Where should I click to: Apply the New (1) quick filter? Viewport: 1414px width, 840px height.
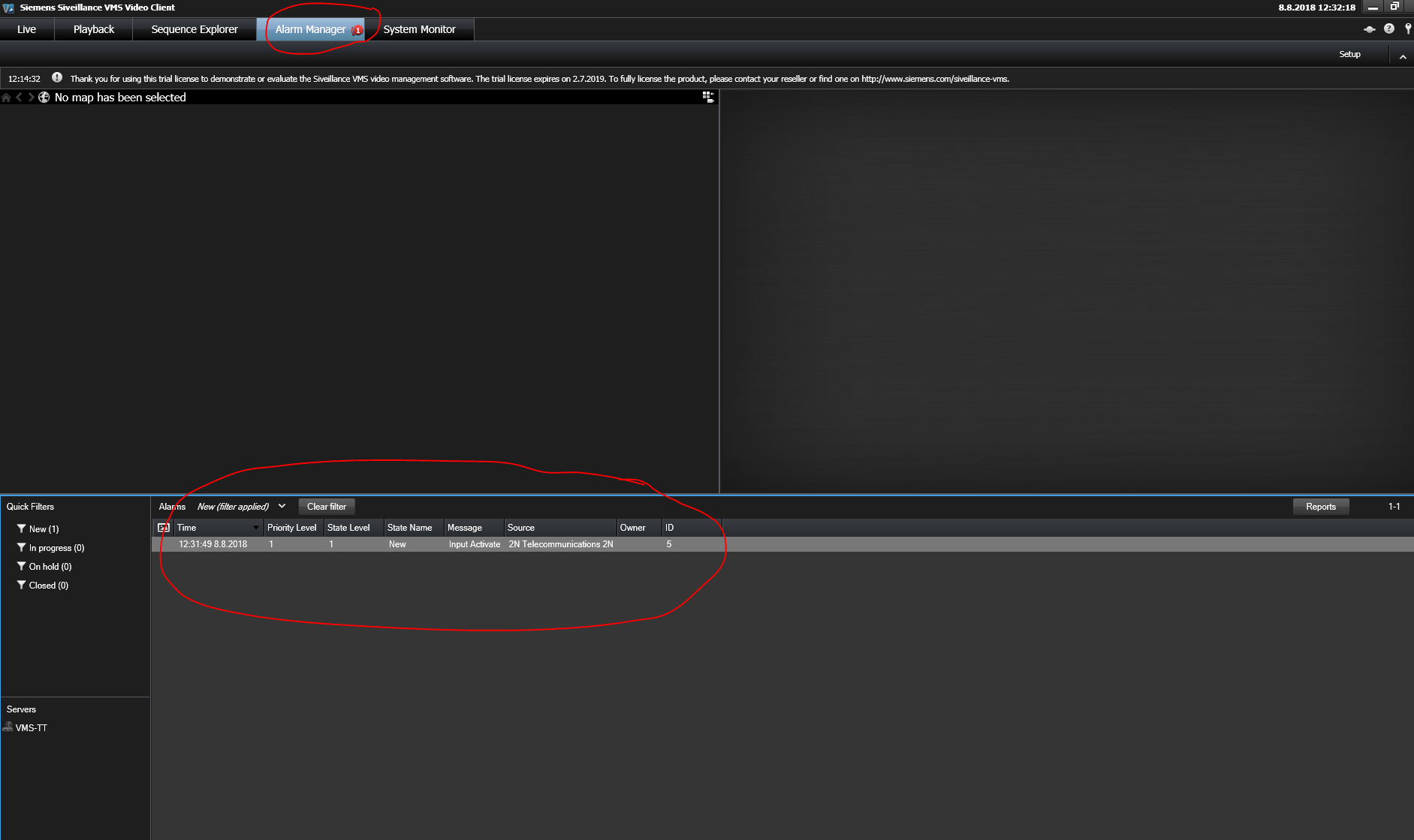tap(43, 529)
